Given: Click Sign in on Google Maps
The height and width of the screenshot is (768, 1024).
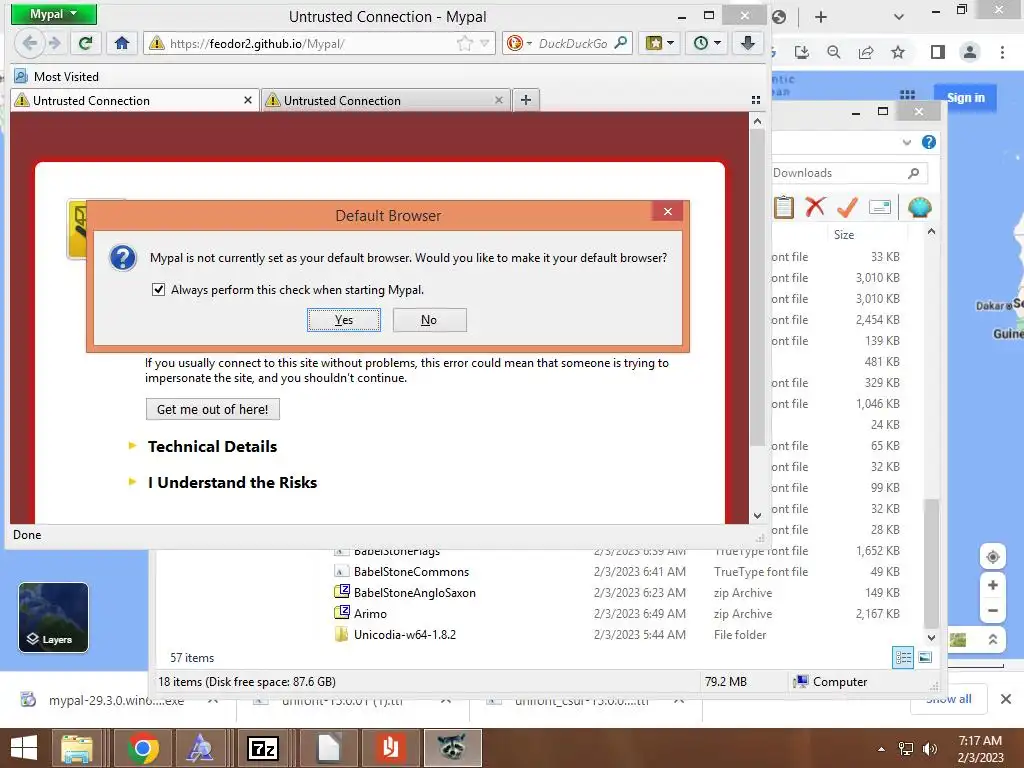Looking at the screenshot, I should 965,97.
